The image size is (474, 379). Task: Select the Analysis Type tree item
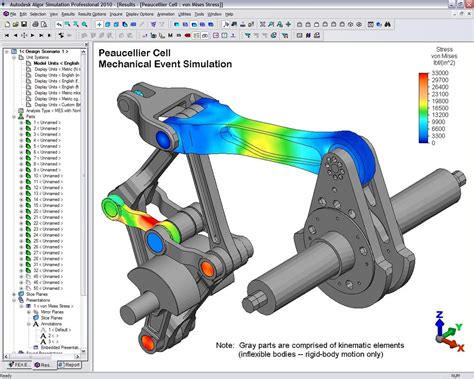click(53, 111)
